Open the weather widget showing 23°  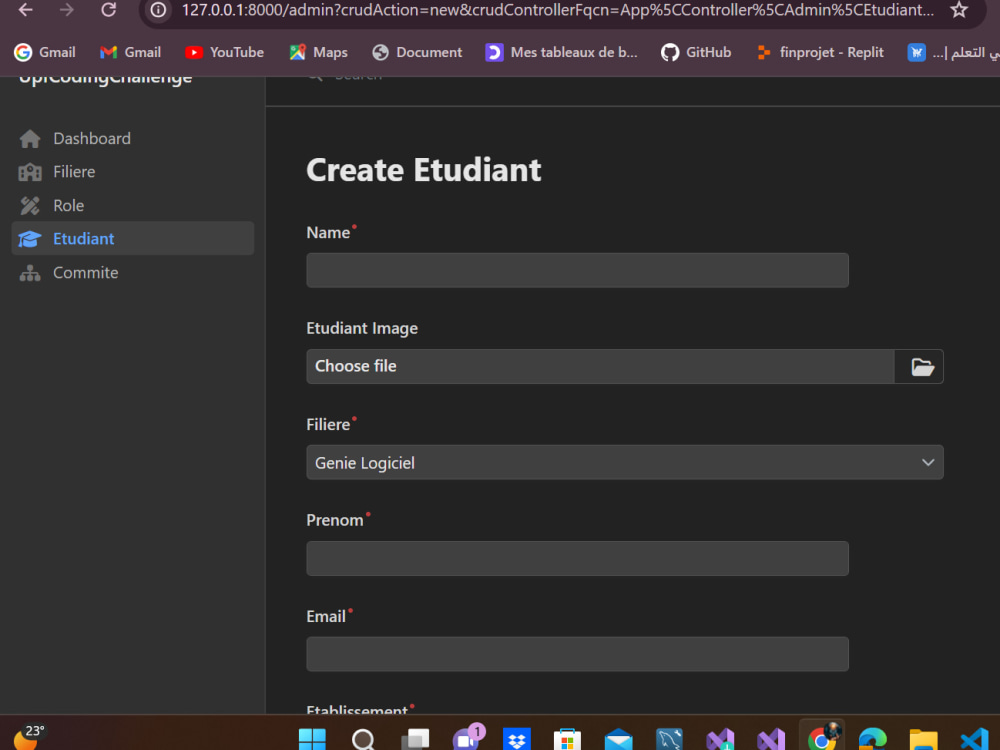[x=29, y=737]
